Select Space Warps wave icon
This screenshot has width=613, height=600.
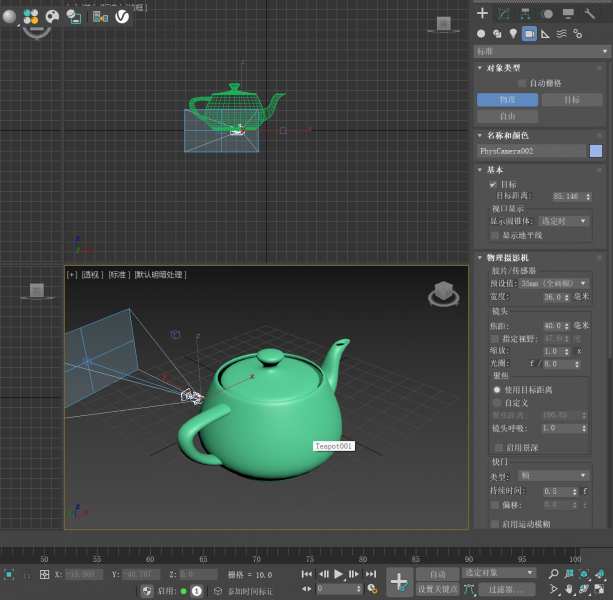[561, 34]
